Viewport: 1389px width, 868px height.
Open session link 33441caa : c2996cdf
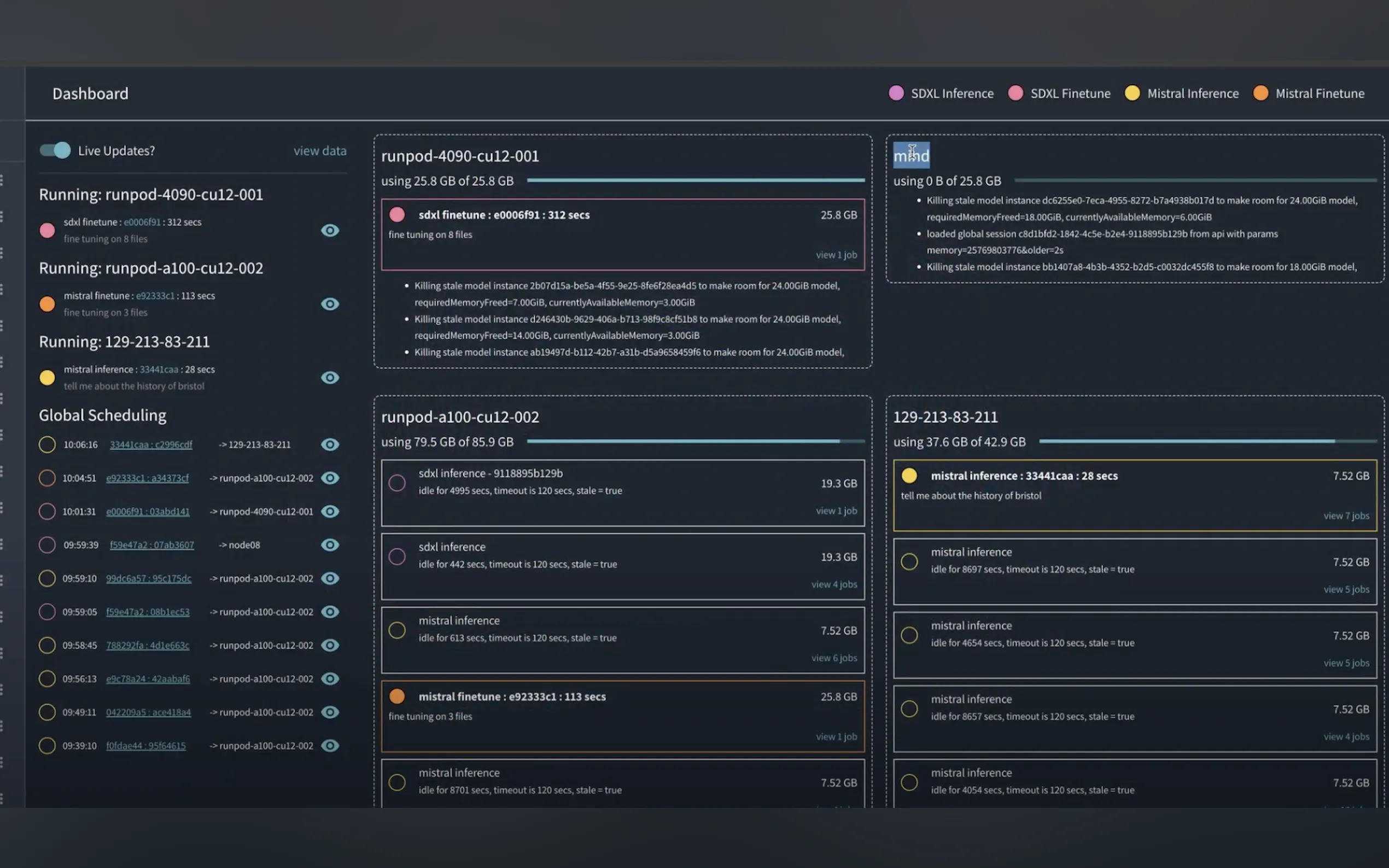pyautogui.click(x=151, y=445)
